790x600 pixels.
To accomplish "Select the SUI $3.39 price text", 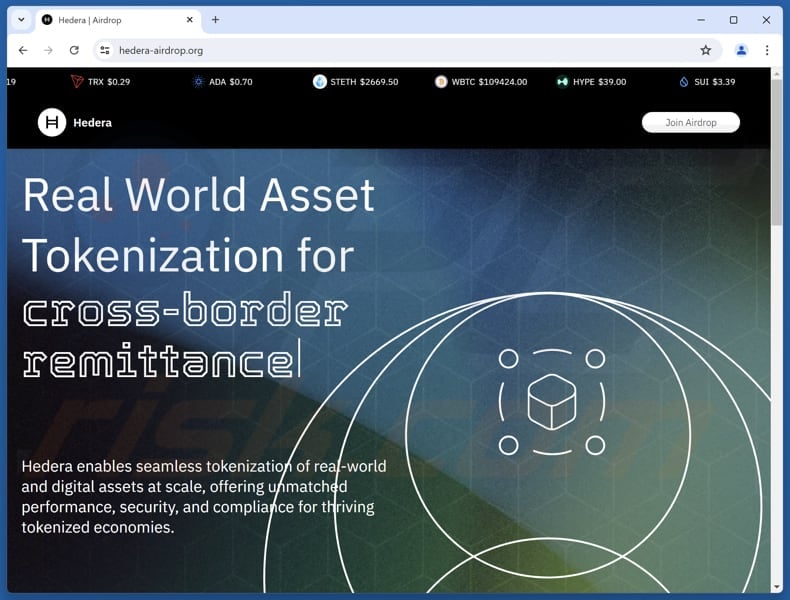I will [714, 82].
